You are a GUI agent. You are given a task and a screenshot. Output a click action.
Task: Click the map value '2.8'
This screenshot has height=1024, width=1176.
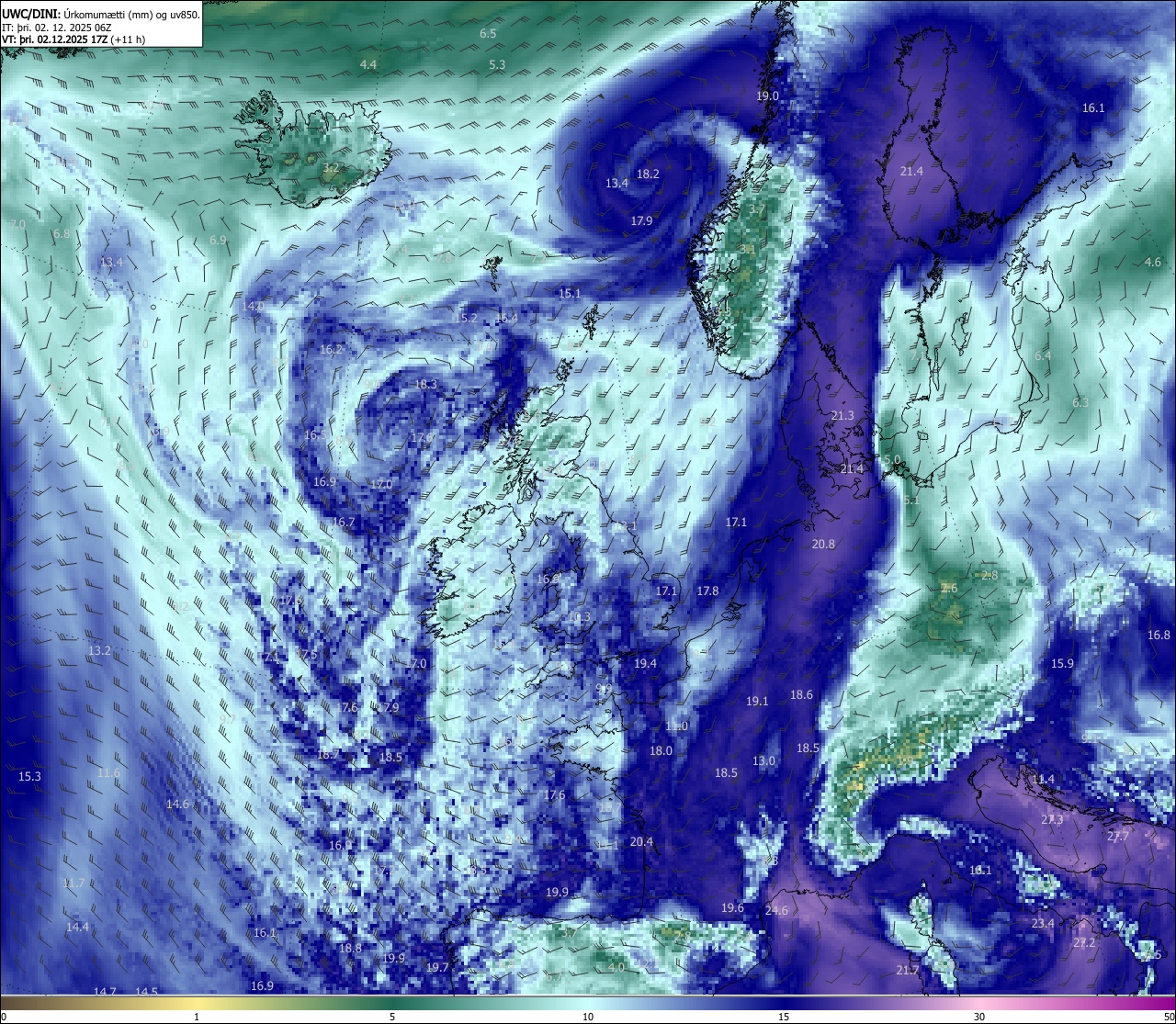click(x=989, y=575)
